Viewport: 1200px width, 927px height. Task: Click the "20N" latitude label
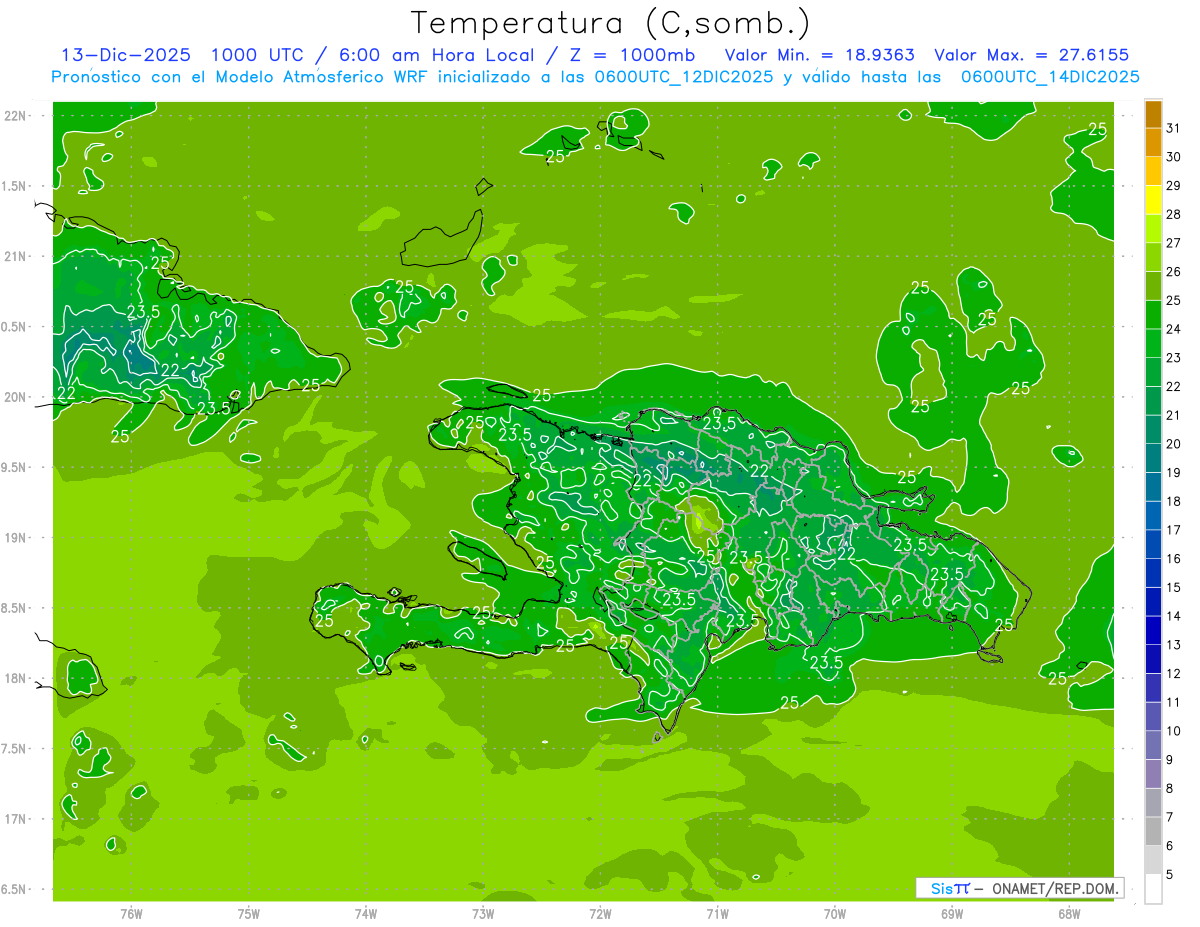click(16, 397)
